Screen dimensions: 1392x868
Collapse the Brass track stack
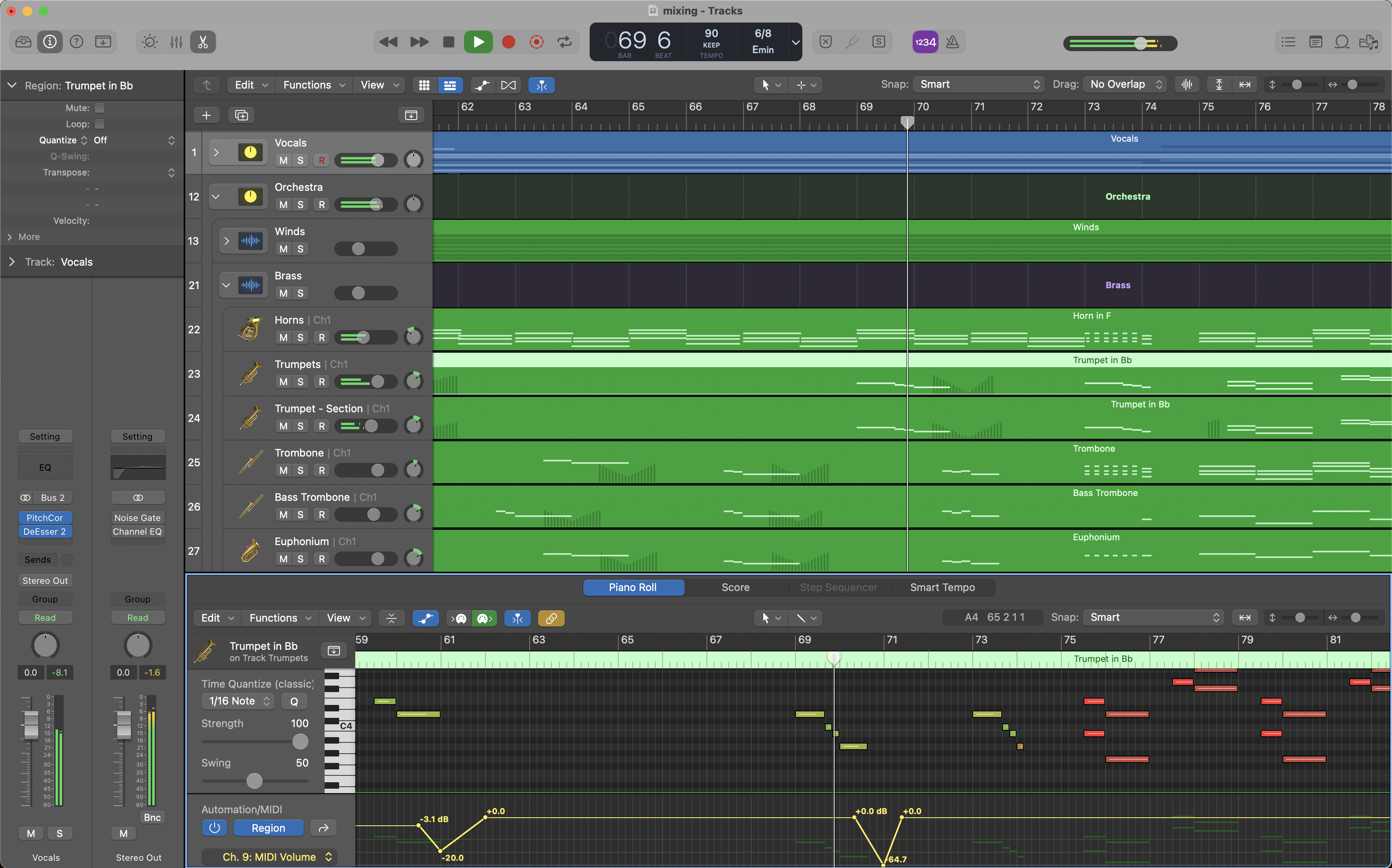click(x=226, y=285)
